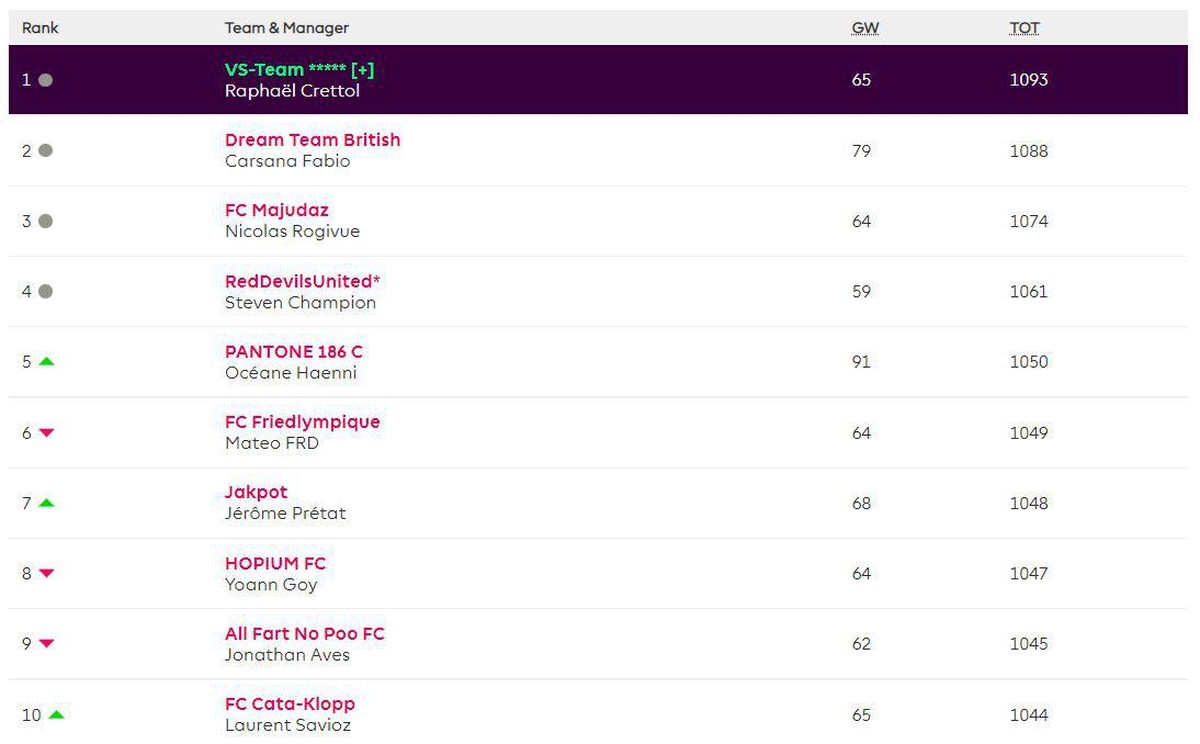
Task: Click the TOT column header
Action: point(1024,28)
